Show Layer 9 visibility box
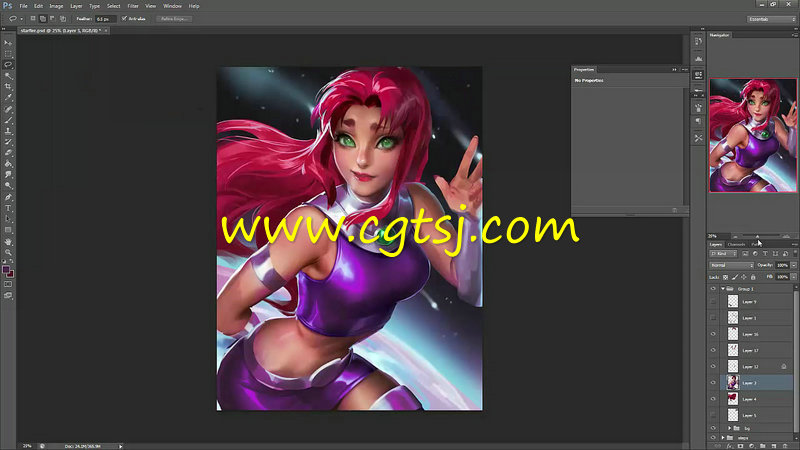The image size is (800, 450). click(x=713, y=302)
